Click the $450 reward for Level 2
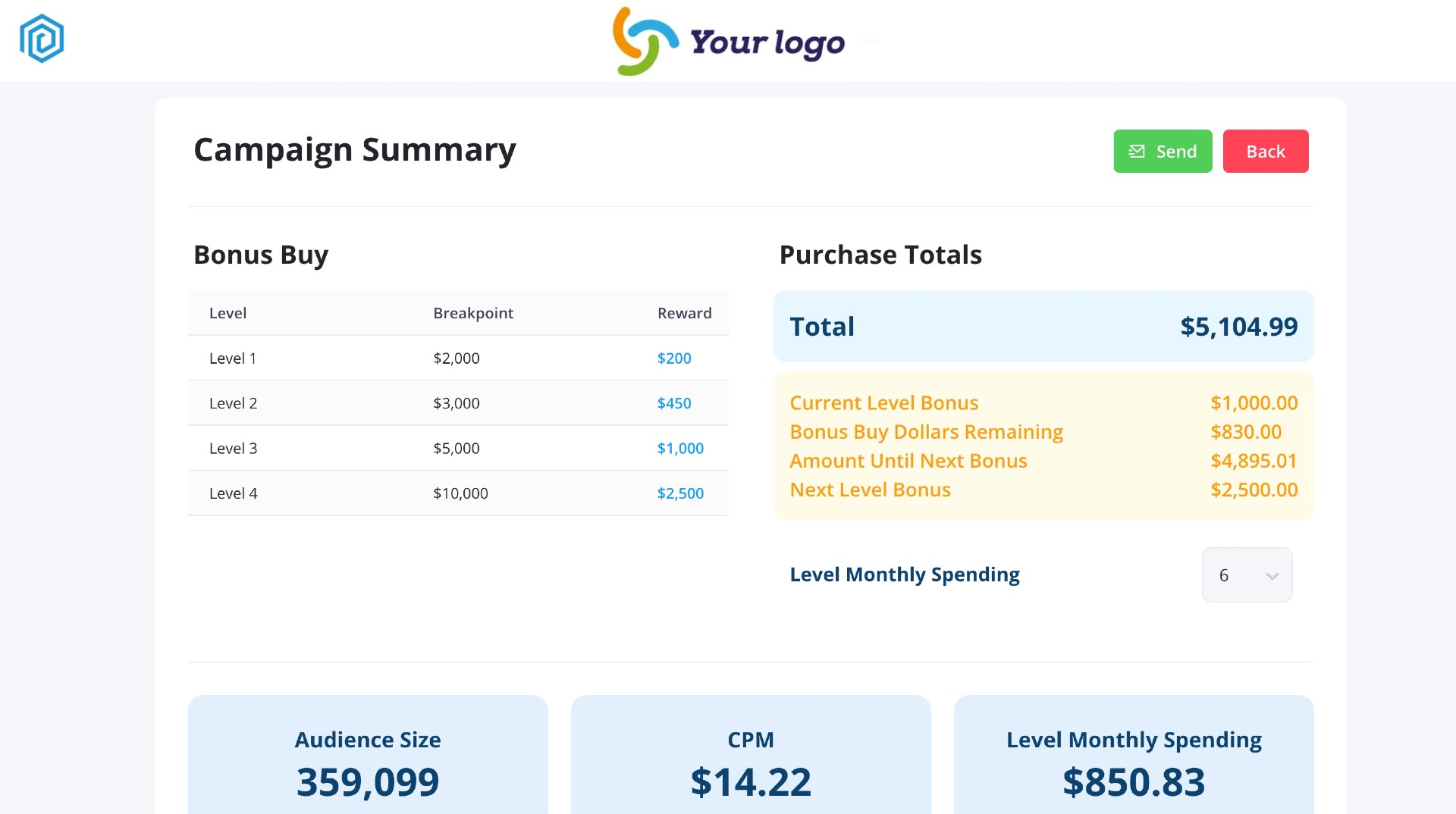This screenshot has width=1456, height=814. click(x=673, y=403)
